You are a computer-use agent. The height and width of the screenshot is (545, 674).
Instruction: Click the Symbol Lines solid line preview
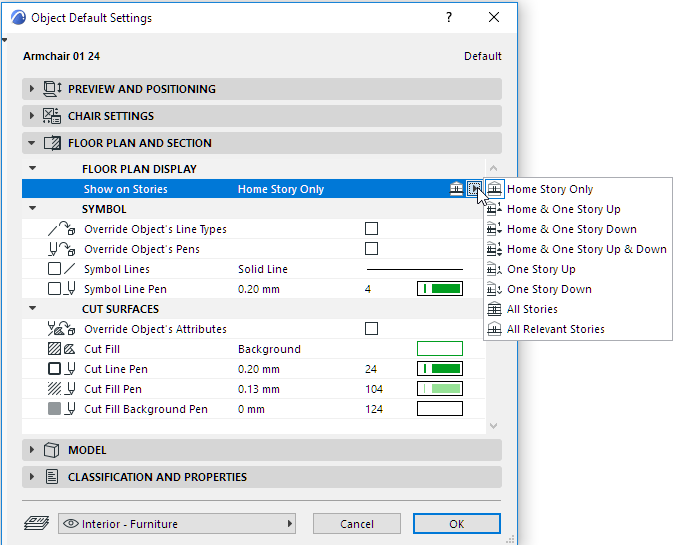coord(415,269)
